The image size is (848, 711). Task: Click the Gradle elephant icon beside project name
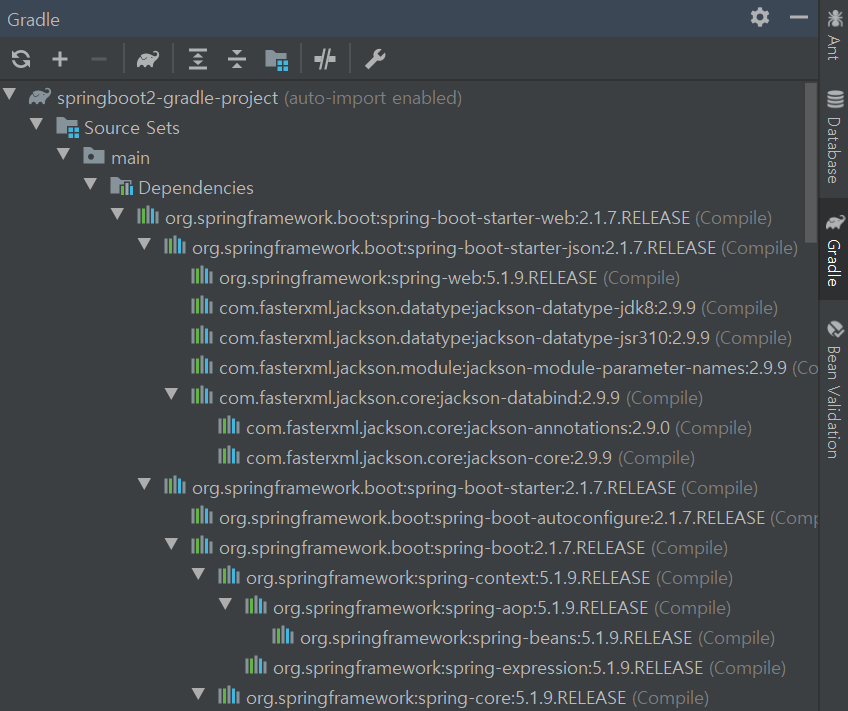pos(39,97)
